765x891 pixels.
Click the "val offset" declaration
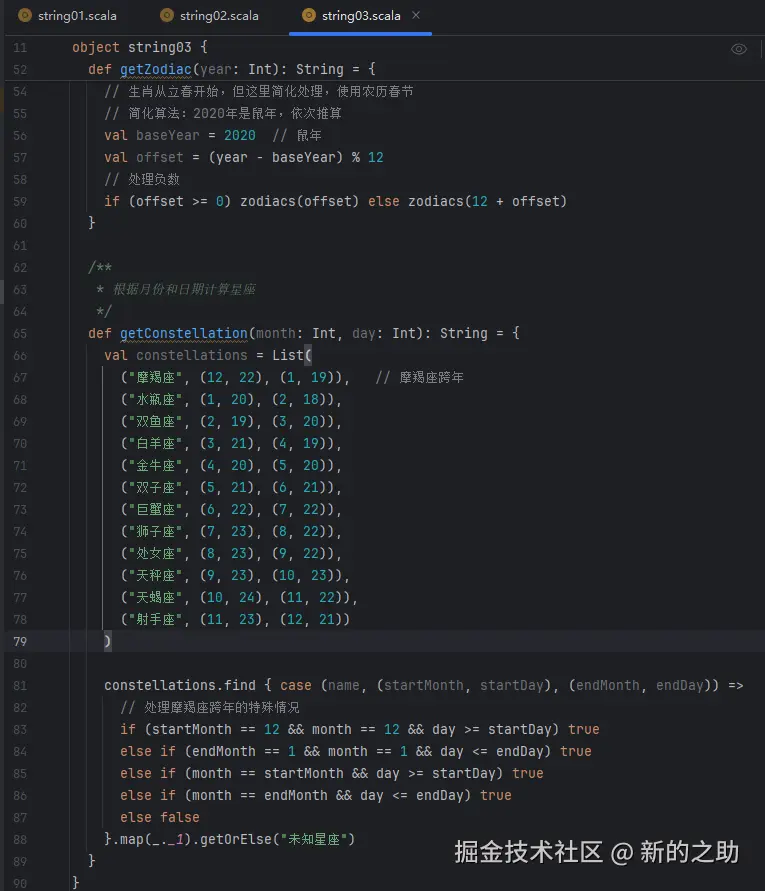144,157
